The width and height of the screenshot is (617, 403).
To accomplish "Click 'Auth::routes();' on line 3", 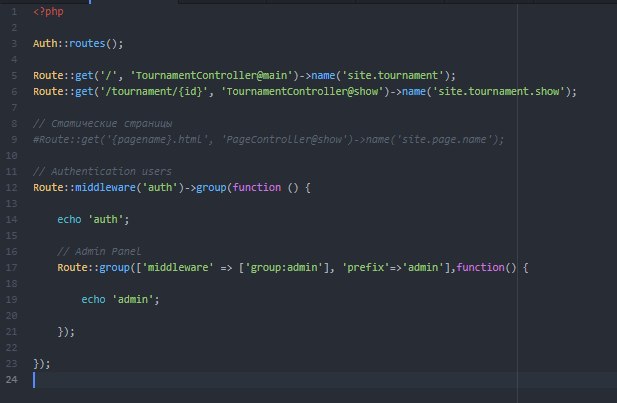I will (x=78, y=43).
